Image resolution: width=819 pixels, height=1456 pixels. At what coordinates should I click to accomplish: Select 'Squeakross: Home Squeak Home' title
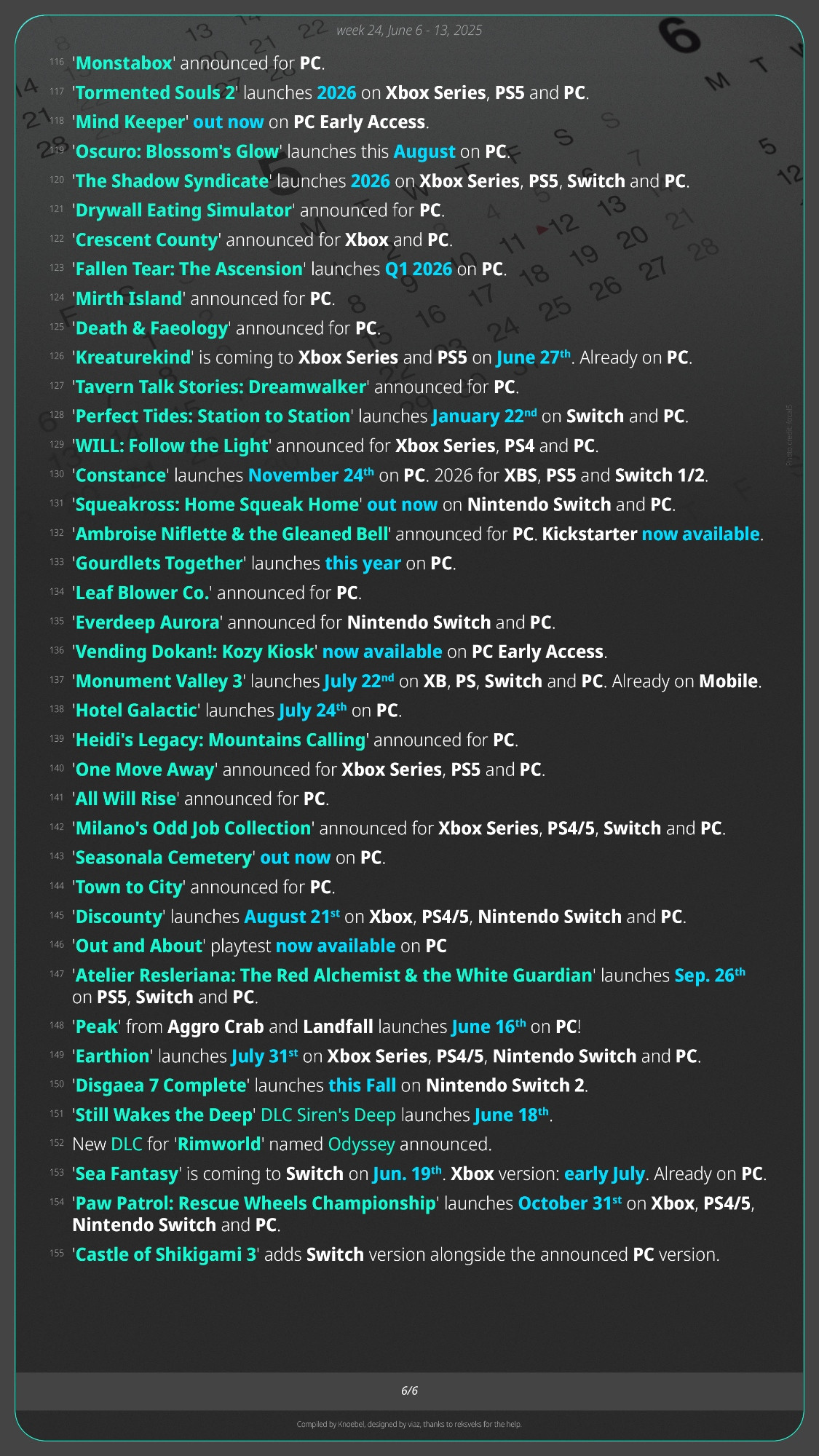pos(218,505)
